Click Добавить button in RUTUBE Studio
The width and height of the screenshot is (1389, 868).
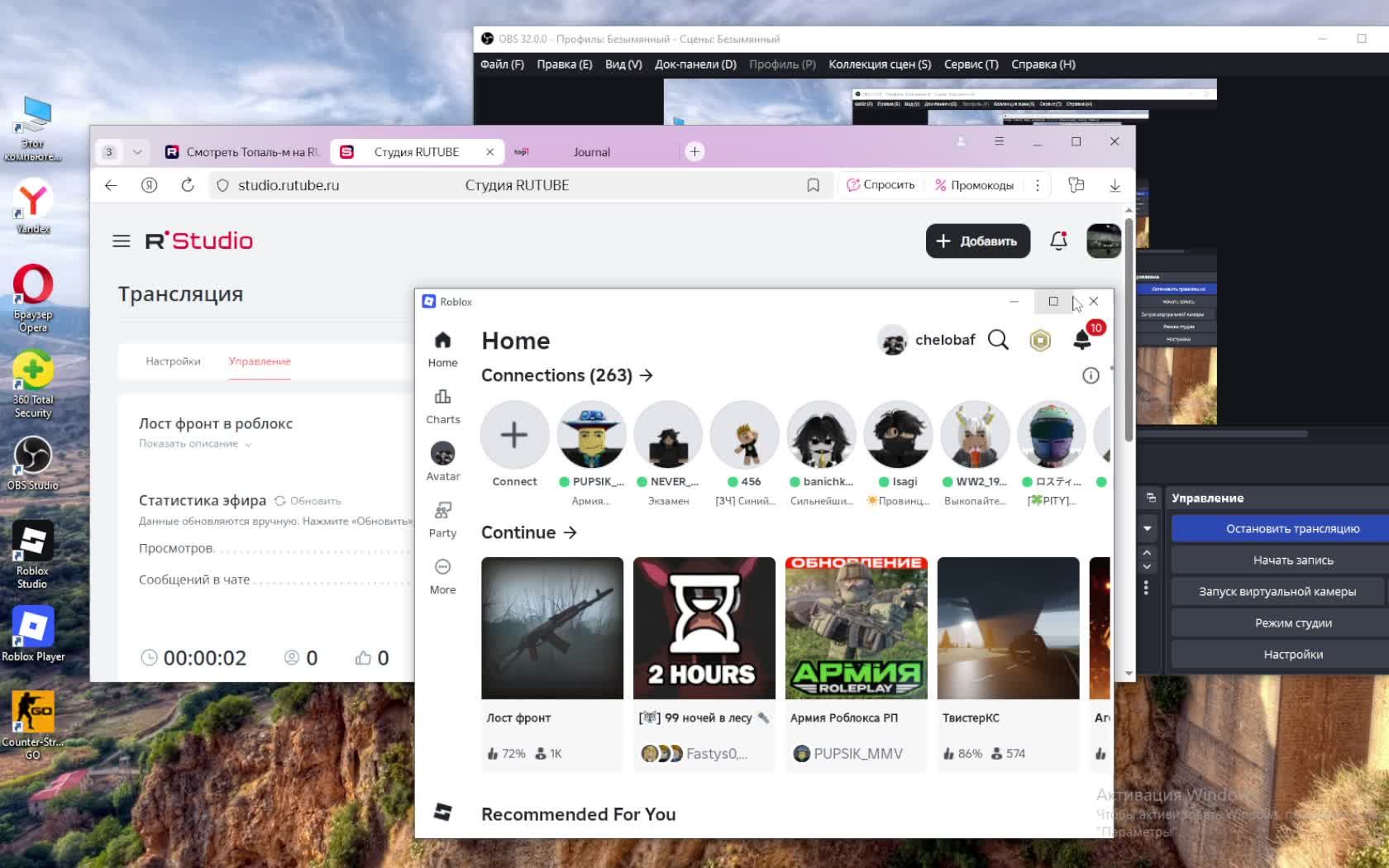[978, 241]
